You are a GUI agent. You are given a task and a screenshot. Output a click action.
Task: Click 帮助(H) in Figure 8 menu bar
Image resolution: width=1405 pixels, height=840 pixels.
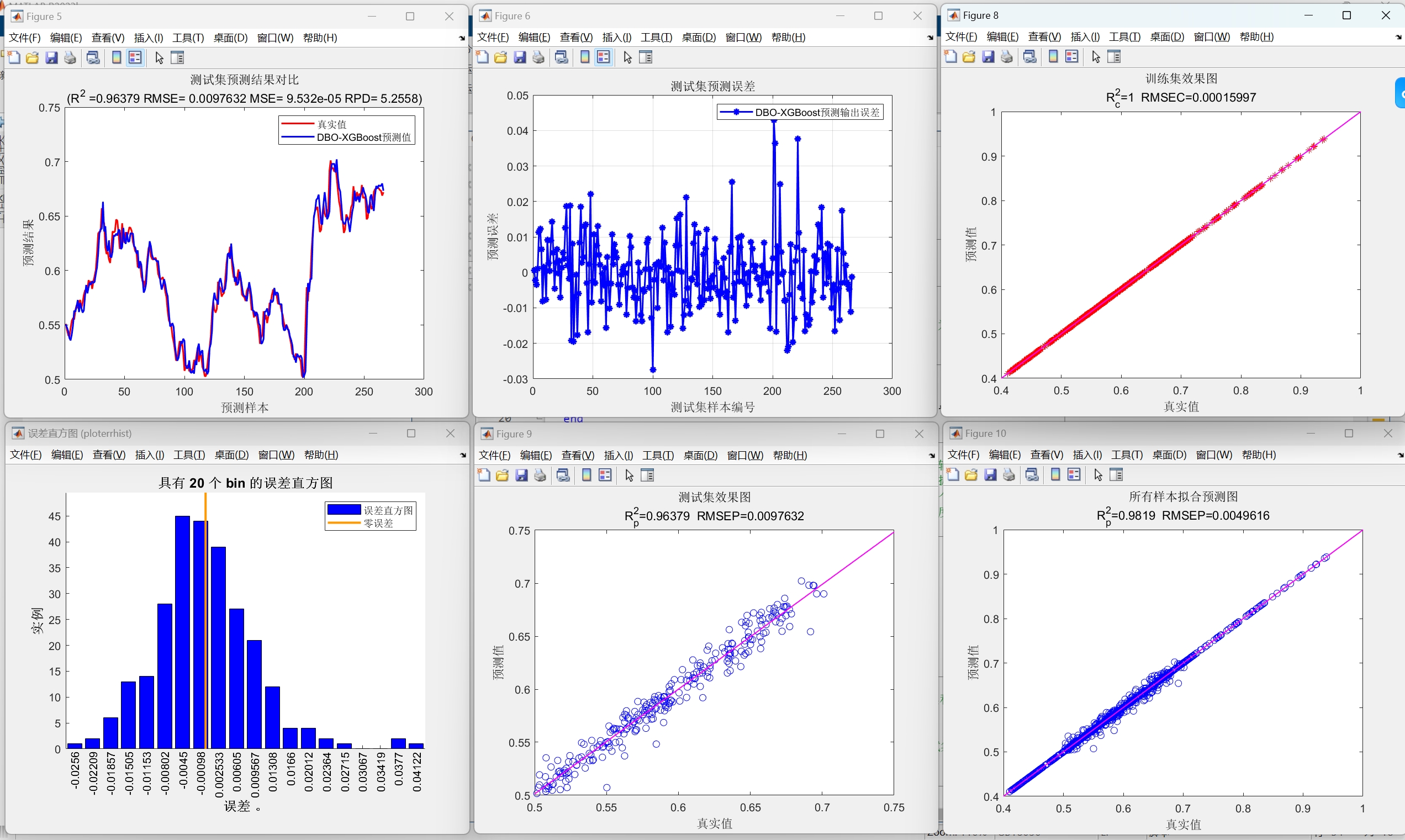[1256, 37]
